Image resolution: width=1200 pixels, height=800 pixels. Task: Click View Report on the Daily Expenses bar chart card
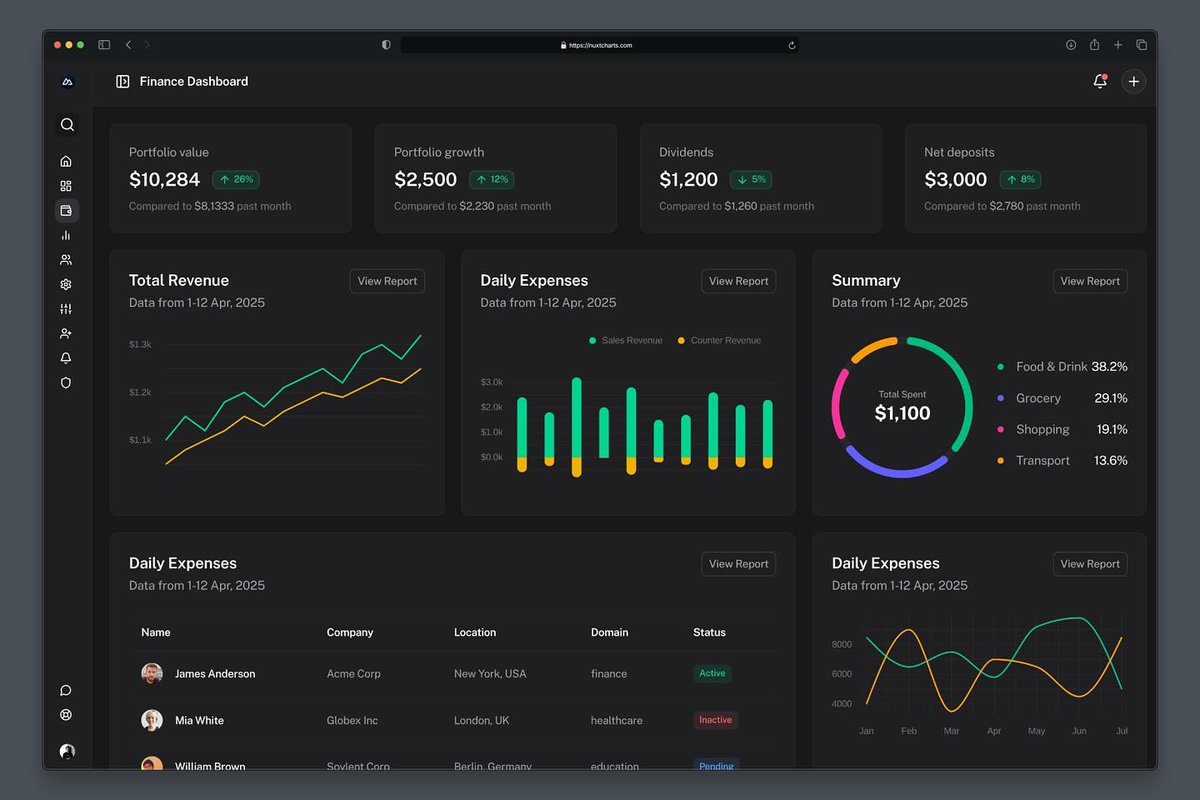[738, 281]
